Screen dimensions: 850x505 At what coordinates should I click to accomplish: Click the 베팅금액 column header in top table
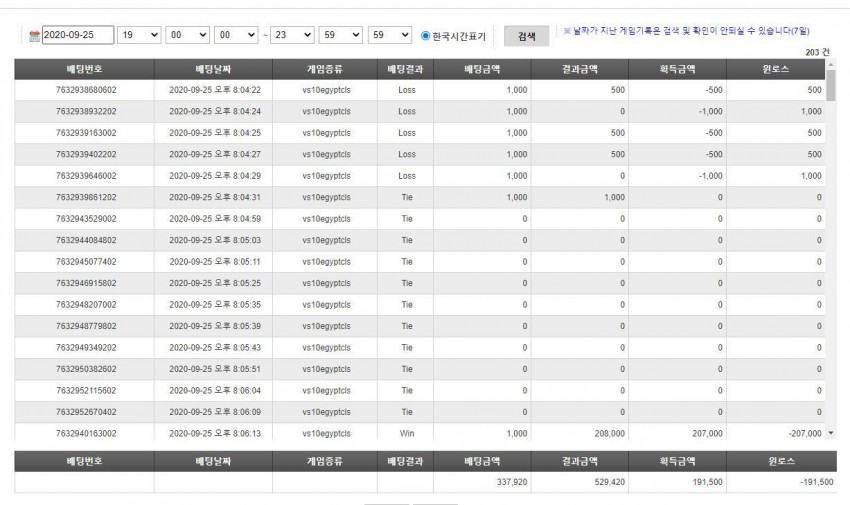click(482, 69)
